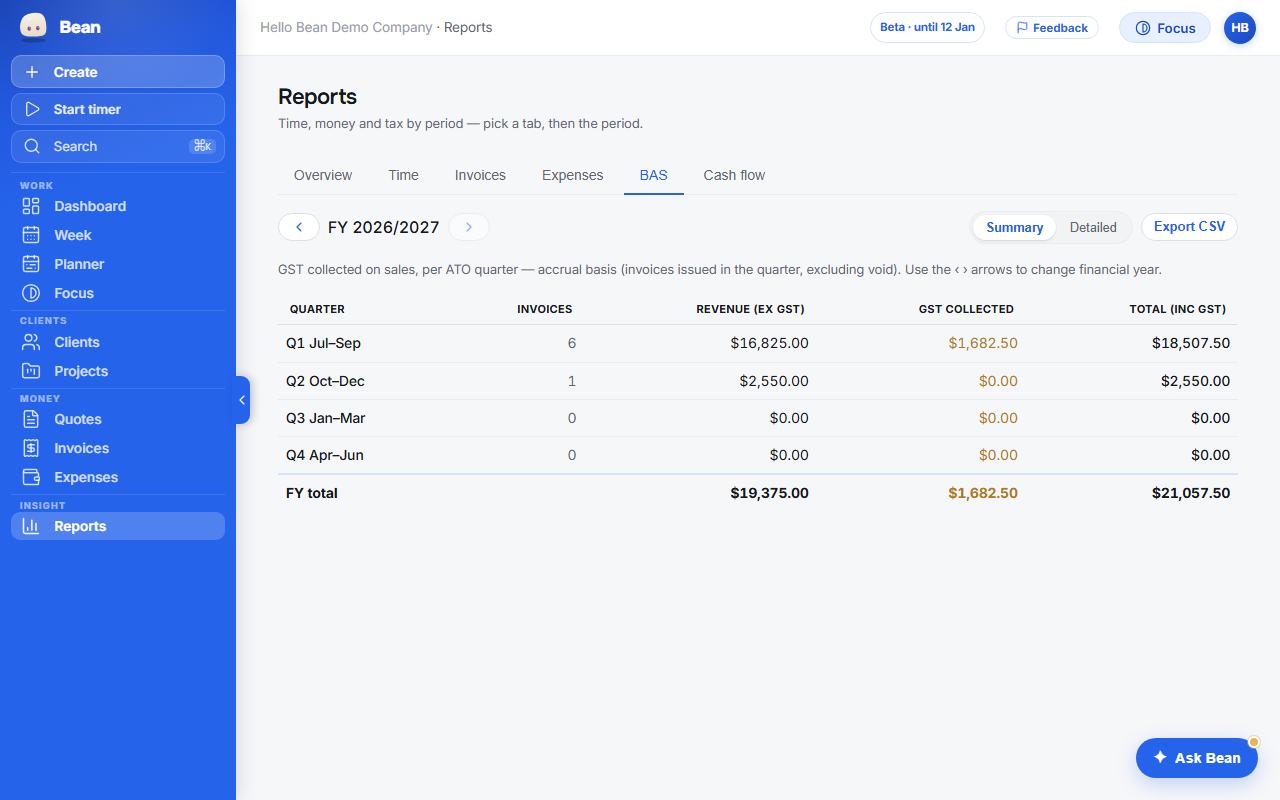Collapse the sidebar with the chevron handle

tap(242, 400)
